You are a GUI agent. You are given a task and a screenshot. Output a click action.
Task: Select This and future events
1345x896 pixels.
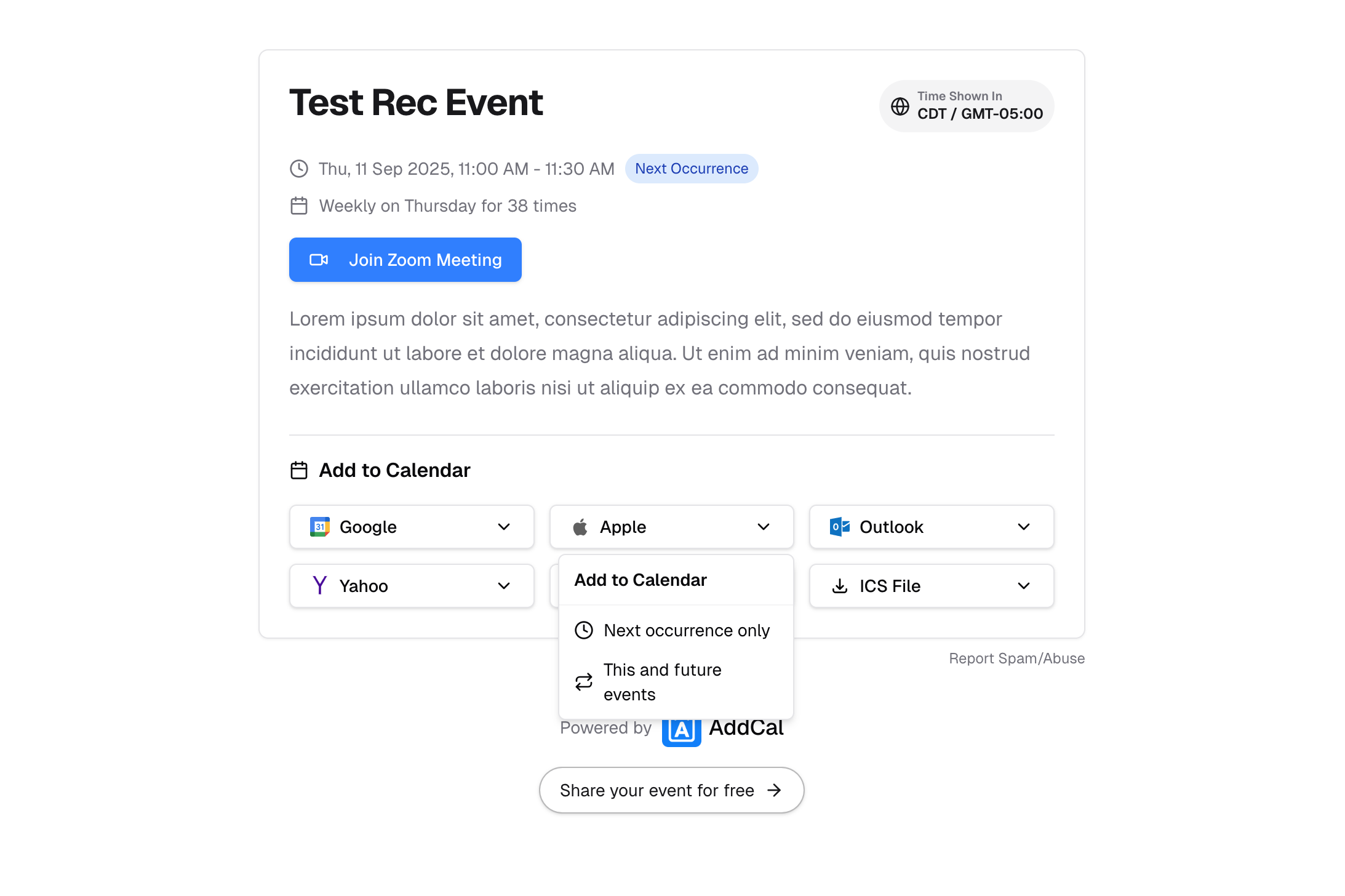click(662, 681)
